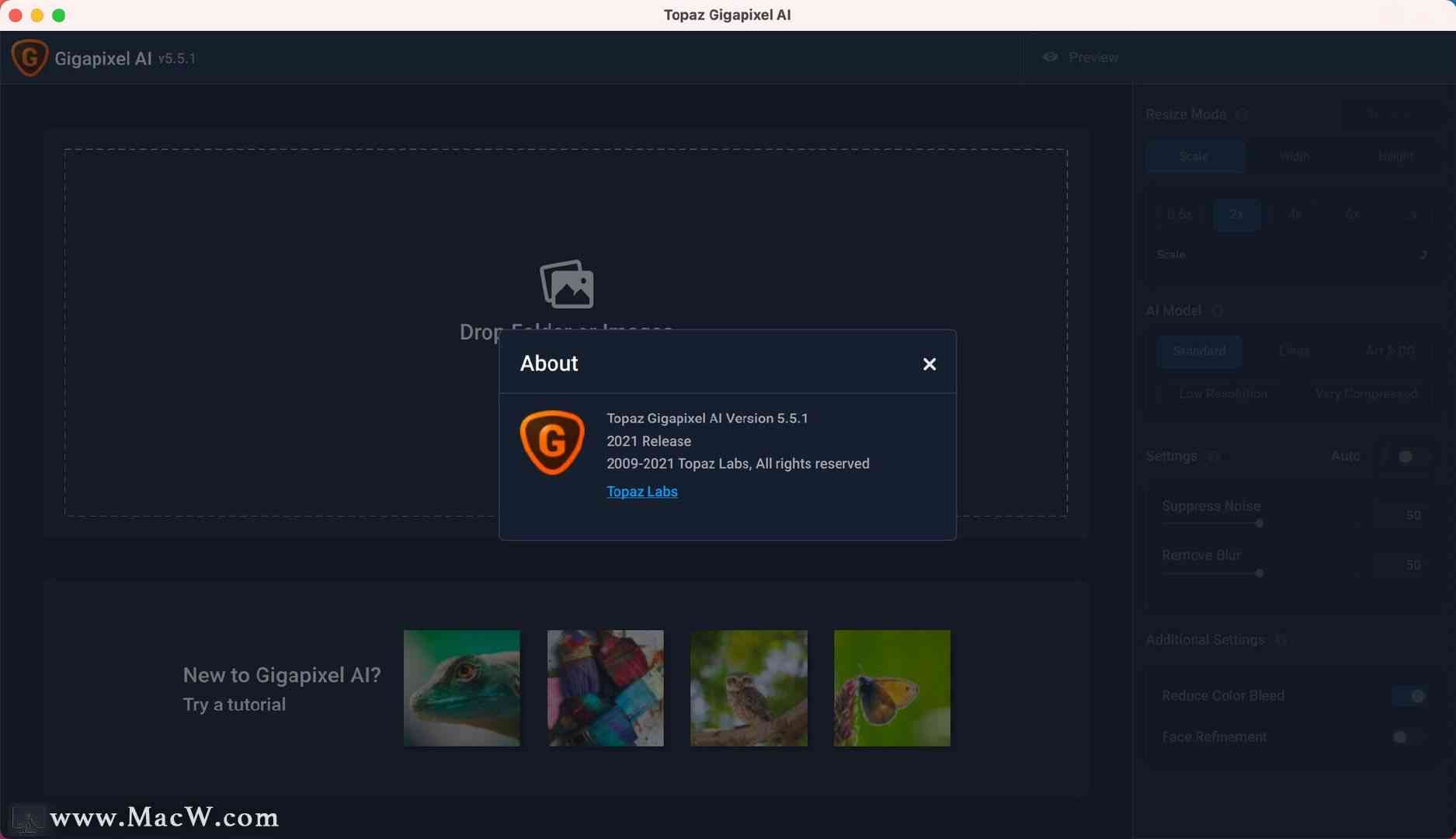Select the Height resize mode tab
The height and width of the screenshot is (839, 1456).
pos(1395,156)
